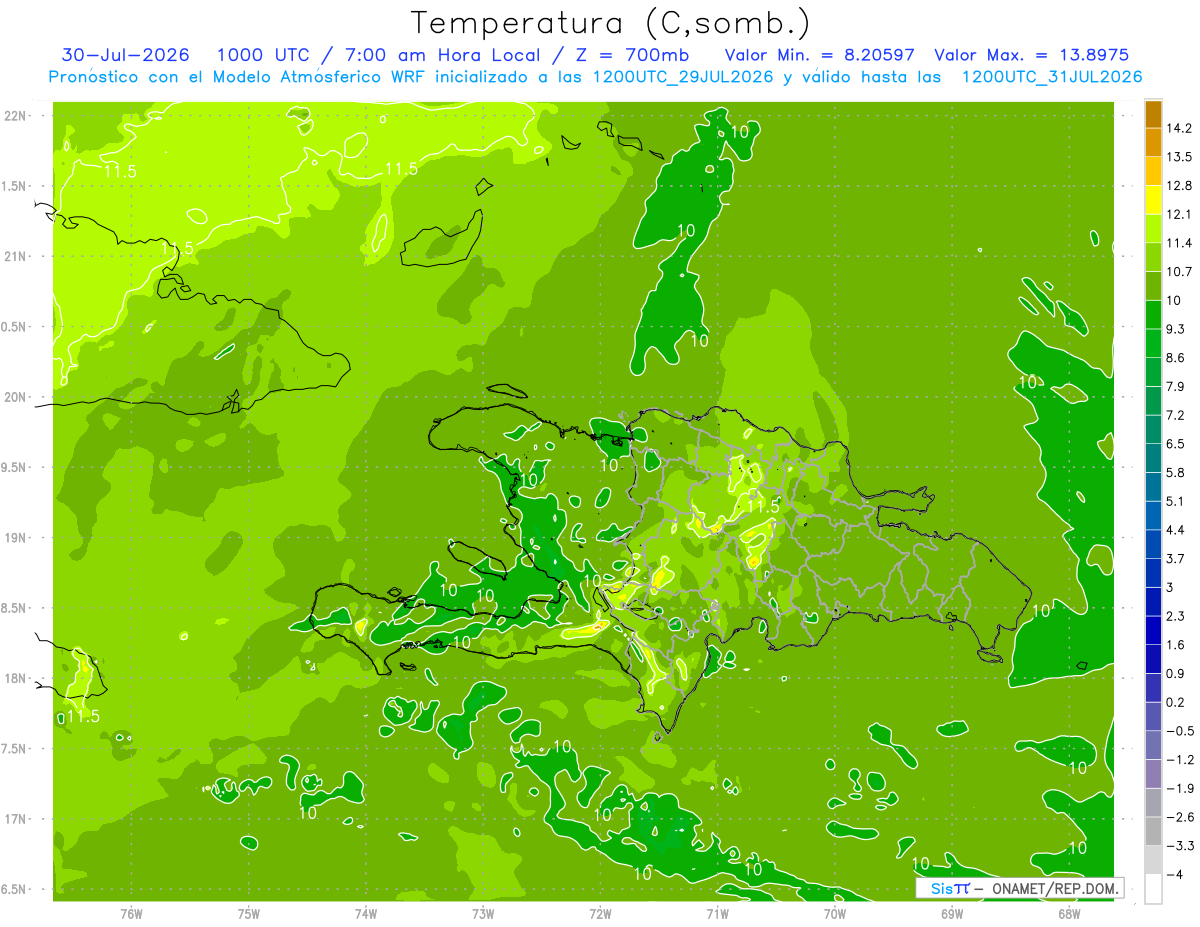Click the '-1.9' color scale value
The image size is (1200, 927).
[x=1180, y=789]
